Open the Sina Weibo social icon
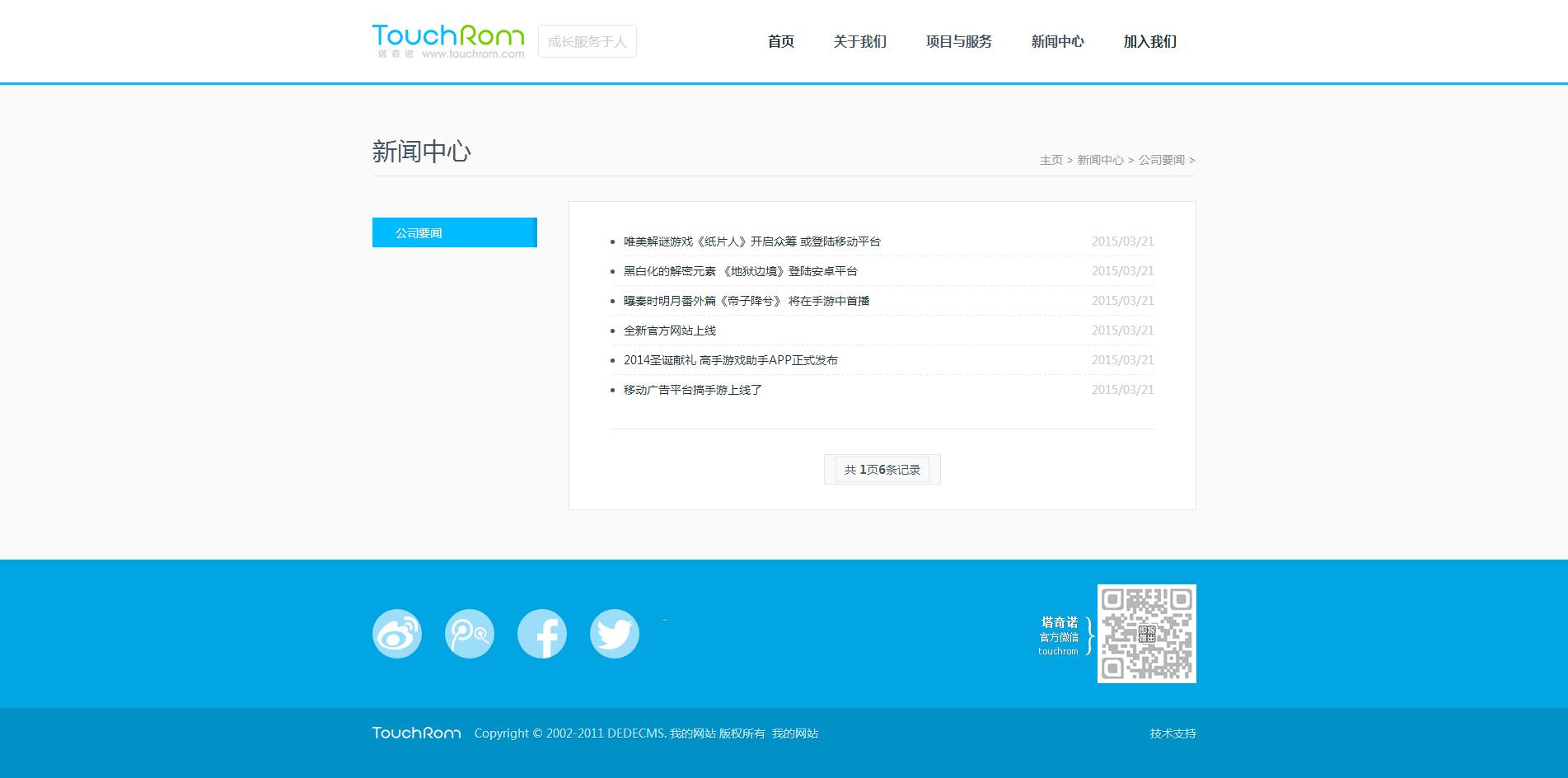This screenshot has width=1568, height=778. (396, 634)
